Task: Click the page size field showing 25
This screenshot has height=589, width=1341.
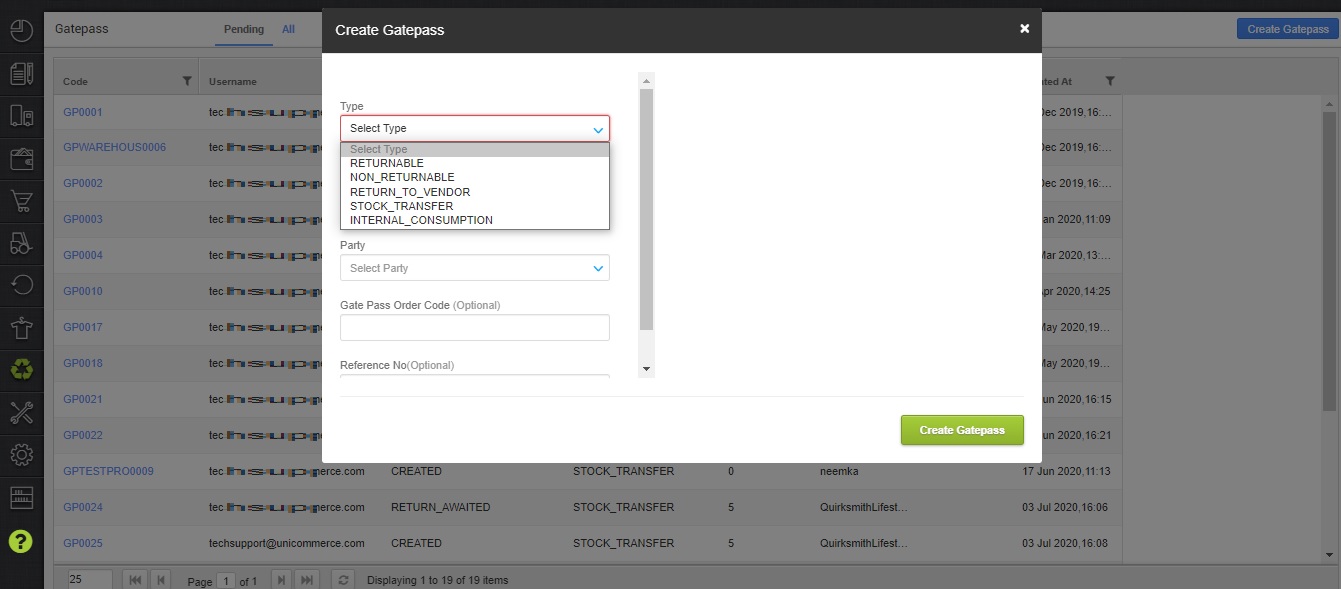Action: tap(89, 580)
